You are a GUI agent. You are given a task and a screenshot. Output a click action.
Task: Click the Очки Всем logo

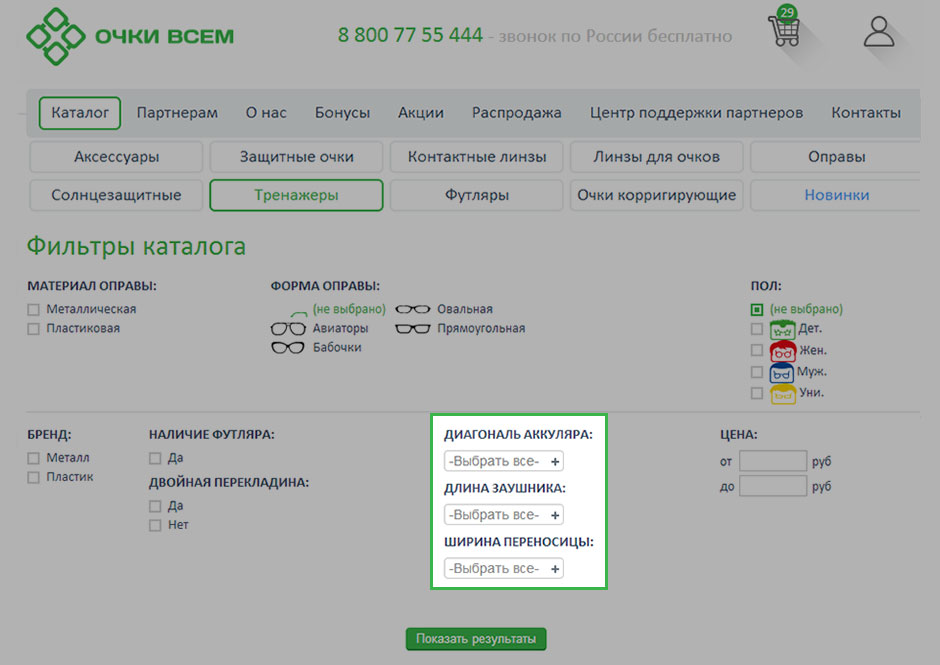pos(130,35)
